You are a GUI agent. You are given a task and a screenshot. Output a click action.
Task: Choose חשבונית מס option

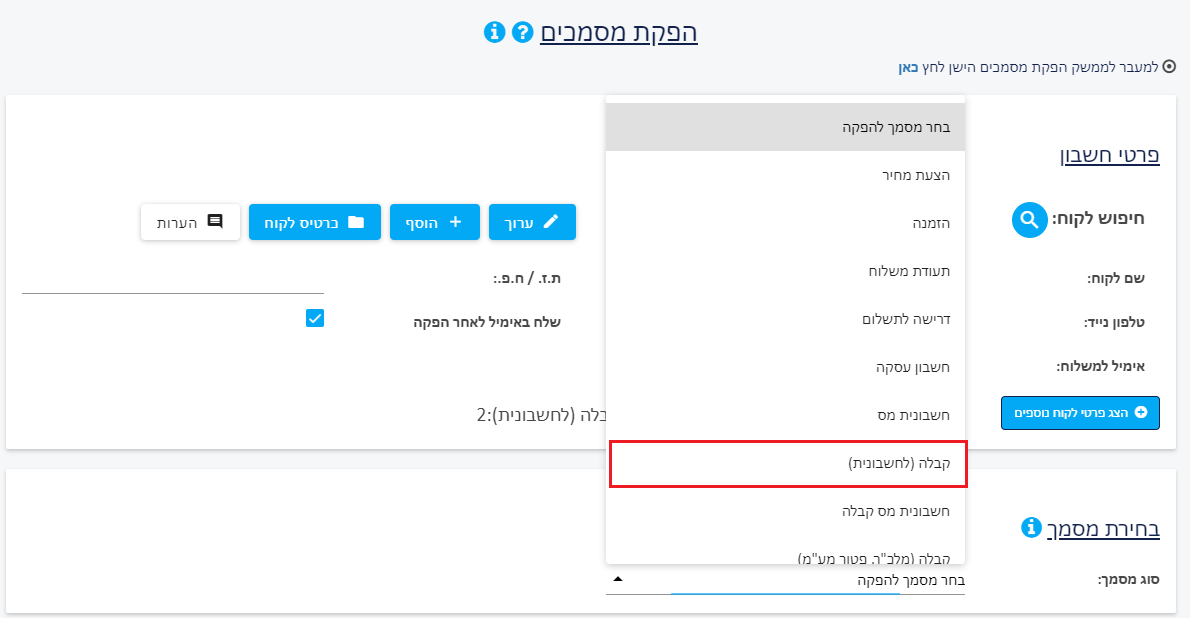point(785,415)
